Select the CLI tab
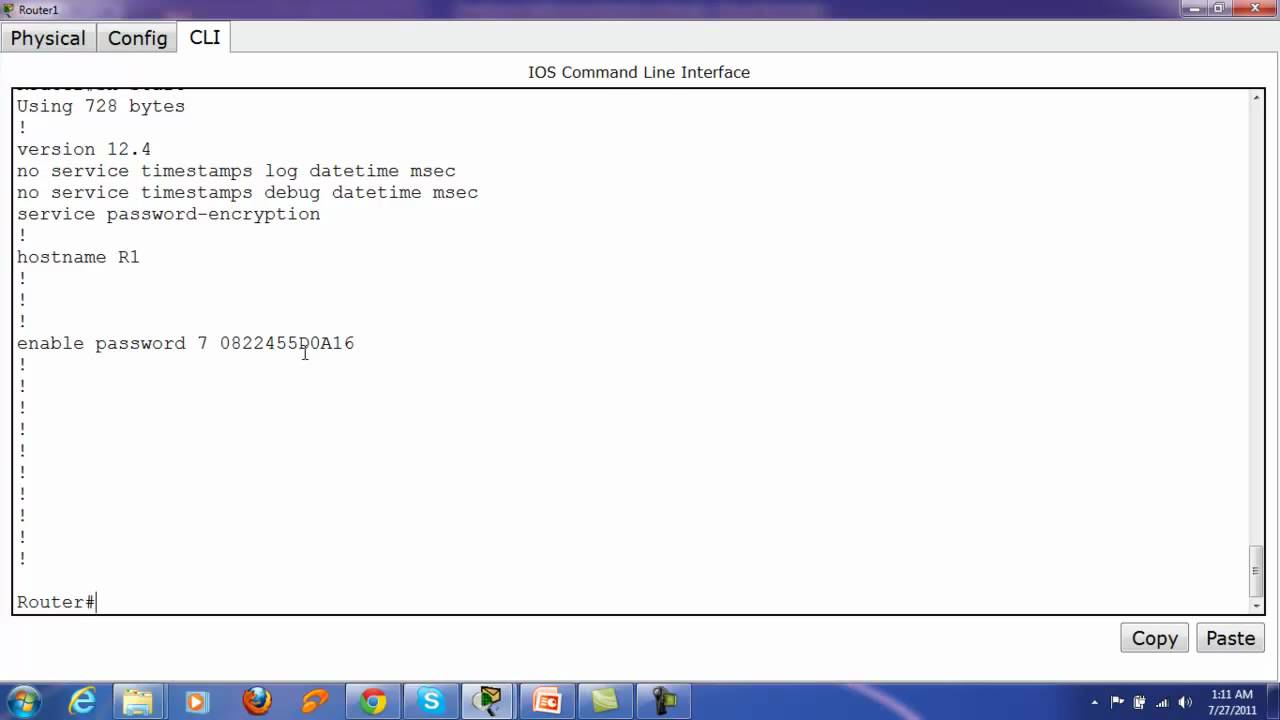Screen dimensions: 1280x720 pos(205,37)
